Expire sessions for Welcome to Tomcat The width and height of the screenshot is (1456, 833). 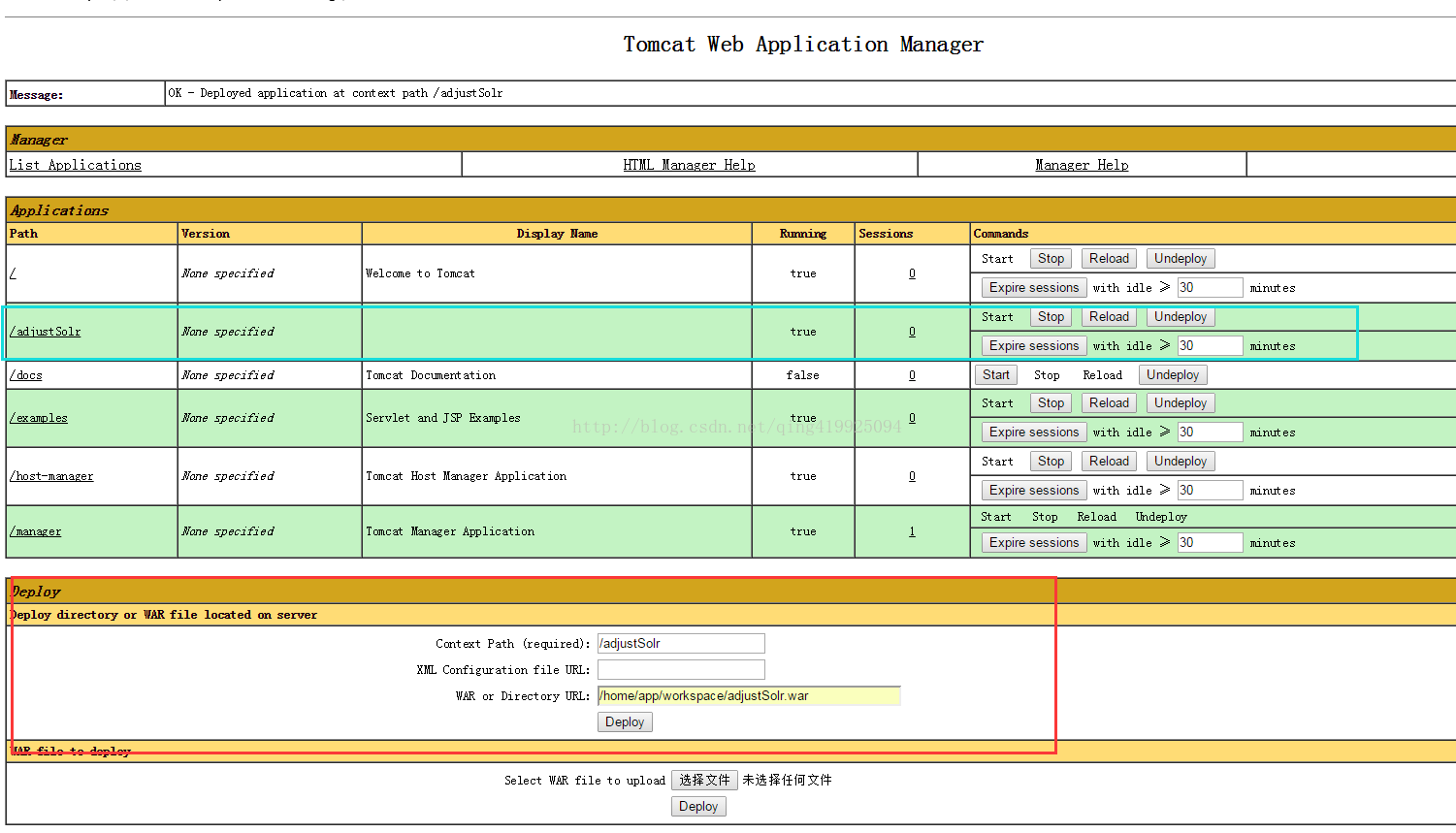click(x=1034, y=288)
